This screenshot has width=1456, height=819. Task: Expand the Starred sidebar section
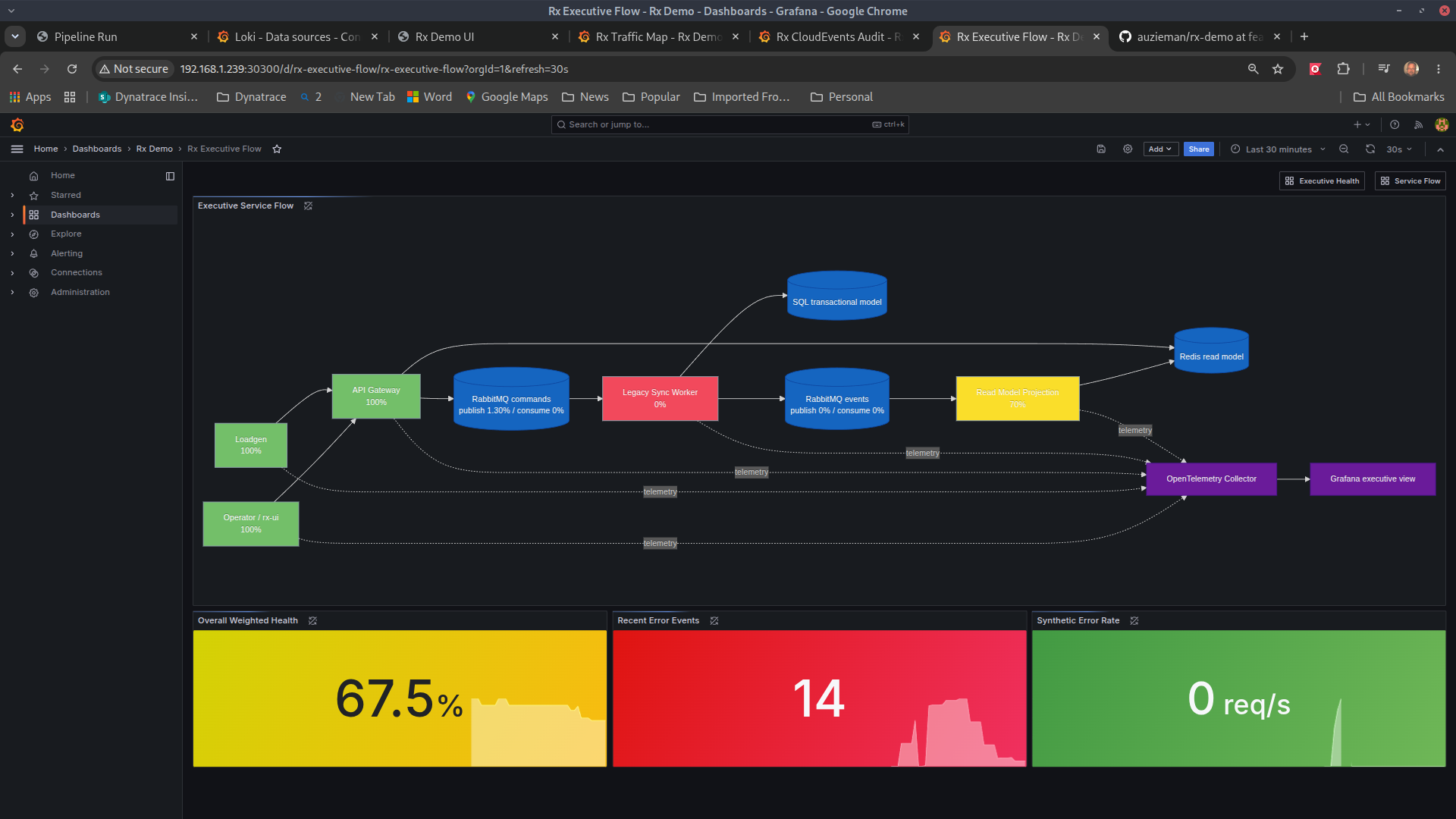(x=12, y=196)
